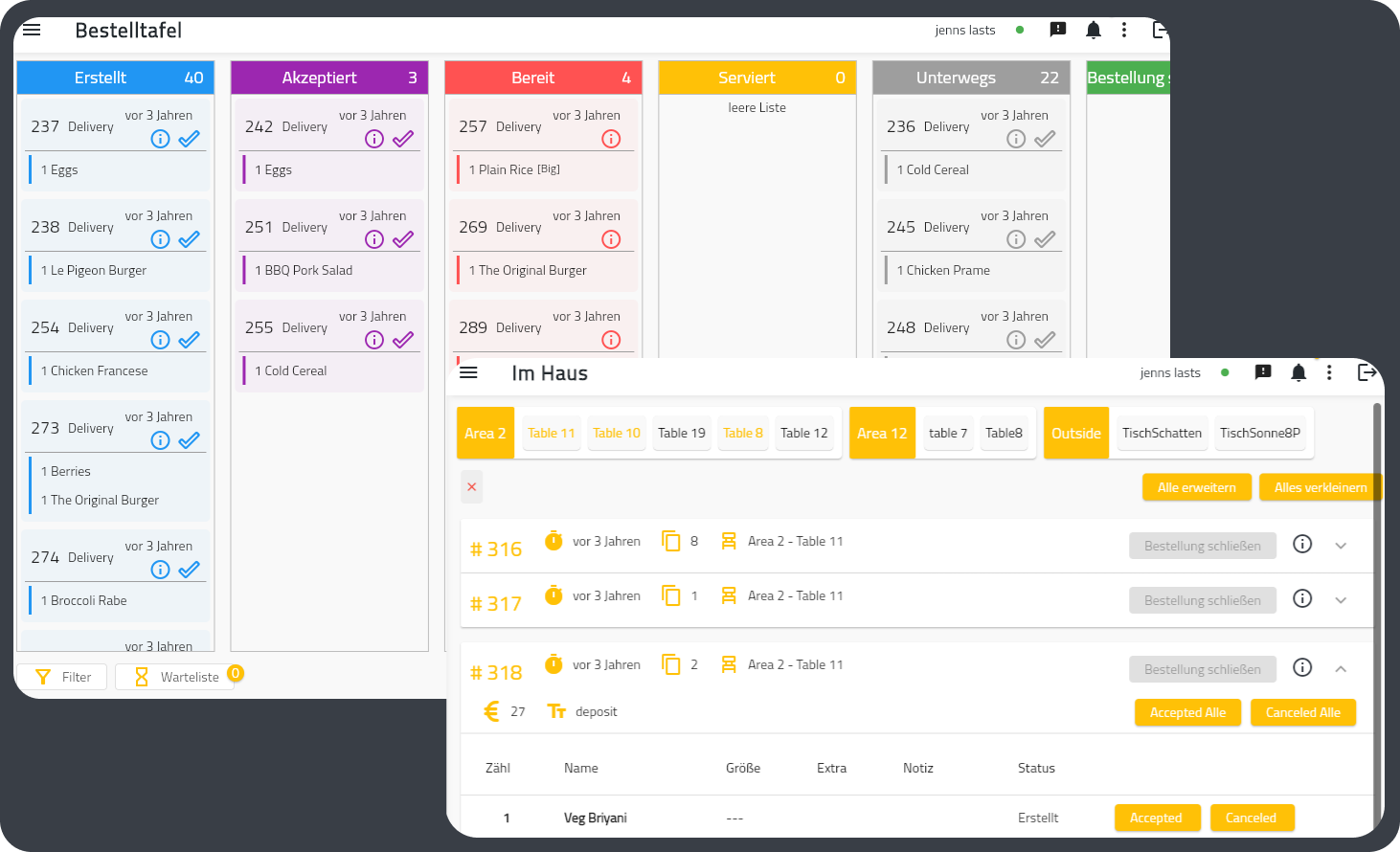The image size is (1400, 852).
Task: Open the three-dot overflow menu on Bestelltafel
Action: [x=1124, y=30]
